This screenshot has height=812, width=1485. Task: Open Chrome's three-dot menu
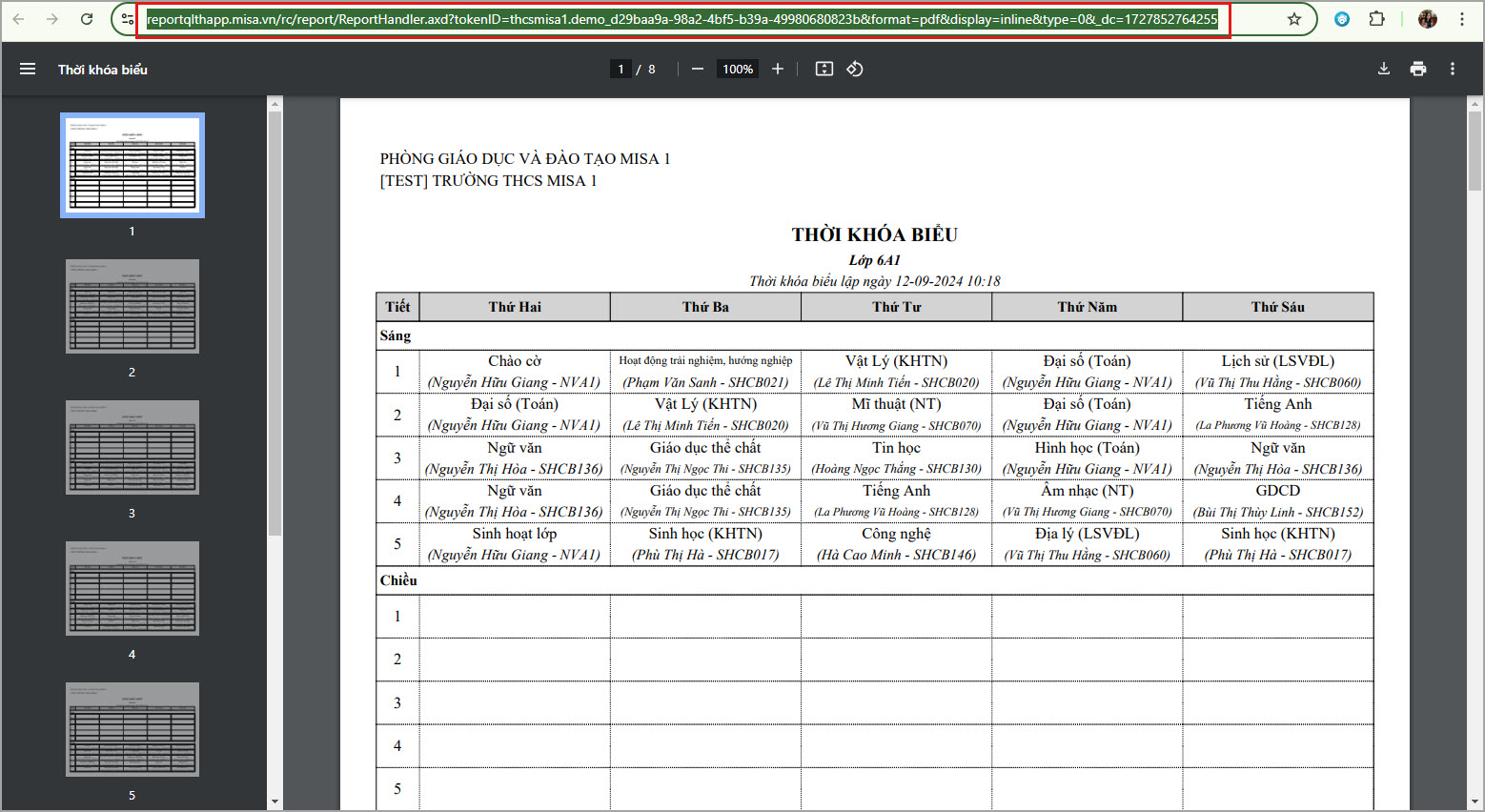[1461, 19]
